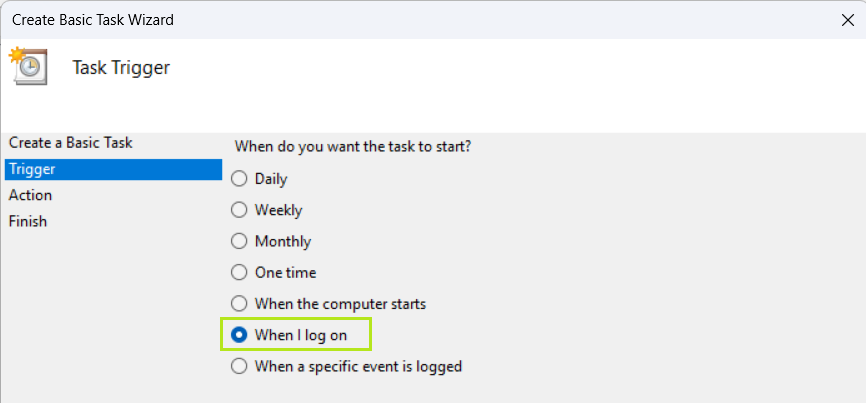The width and height of the screenshot is (866, 403).
Task: Click the 'One time' label text
Action: click(286, 272)
